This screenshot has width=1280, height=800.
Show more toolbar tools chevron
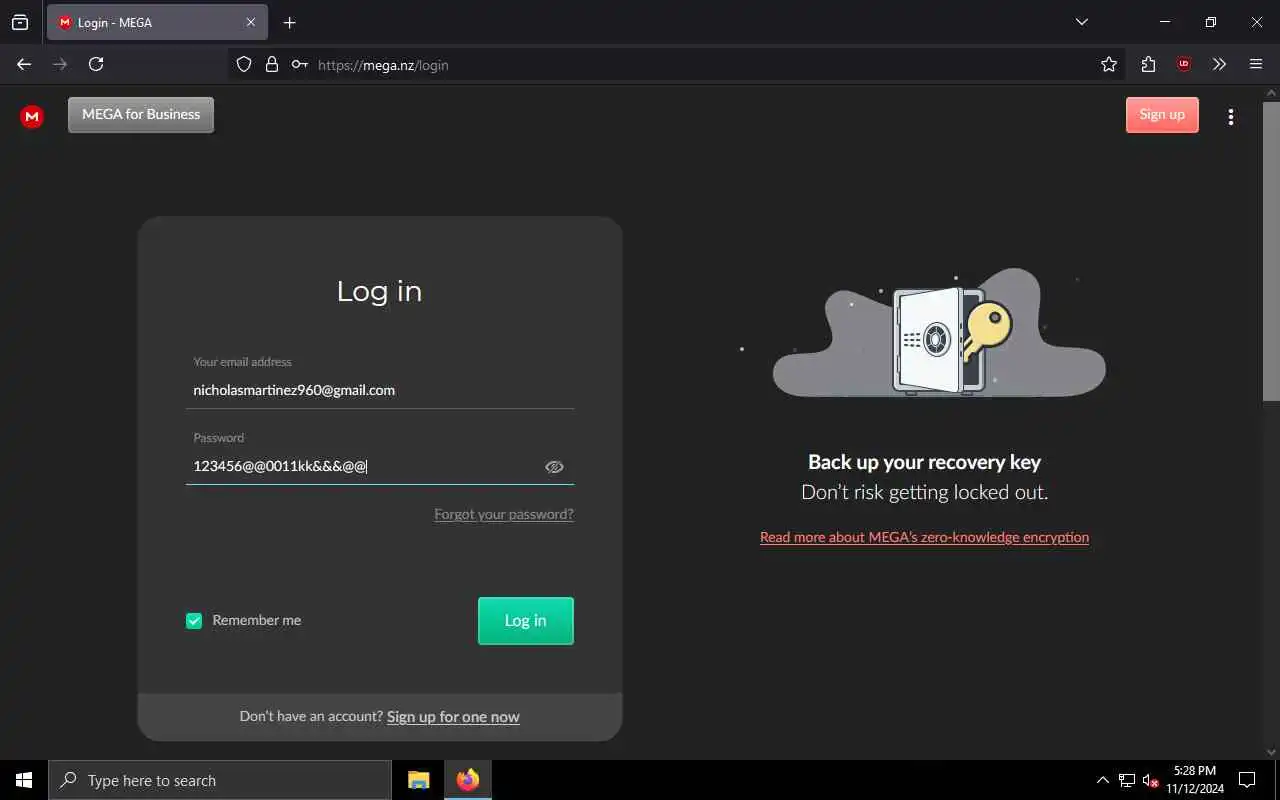pyautogui.click(x=1219, y=64)
